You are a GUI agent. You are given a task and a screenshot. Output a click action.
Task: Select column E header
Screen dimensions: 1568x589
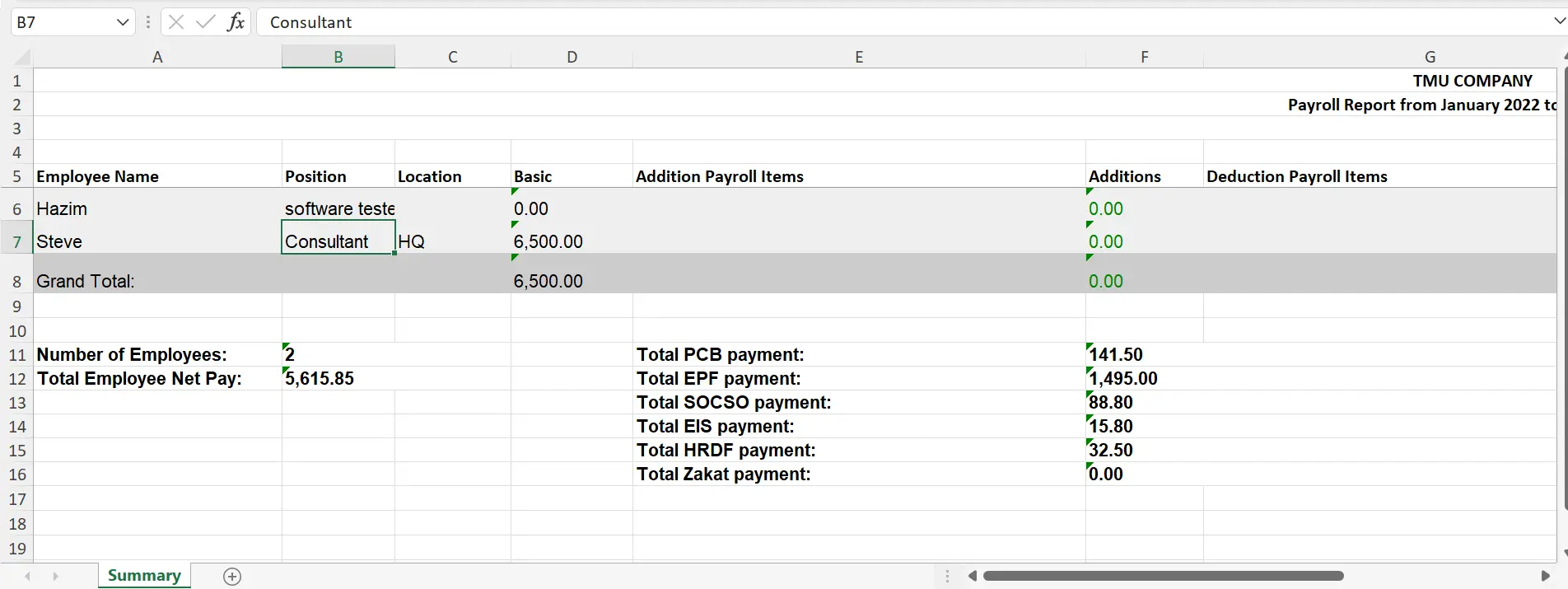[859, 57]
